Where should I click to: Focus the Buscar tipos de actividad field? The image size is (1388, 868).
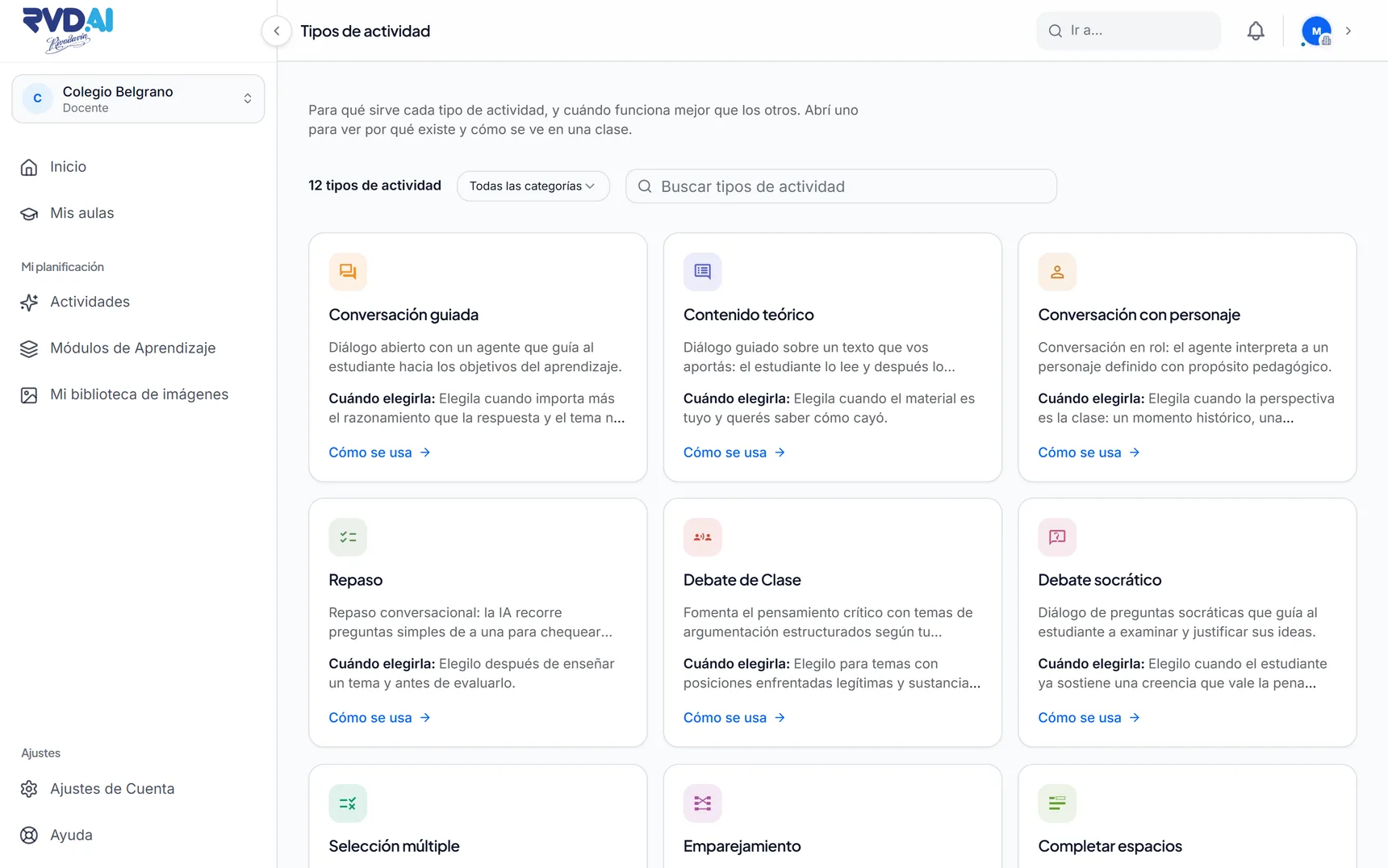click(x=841, y=186)
